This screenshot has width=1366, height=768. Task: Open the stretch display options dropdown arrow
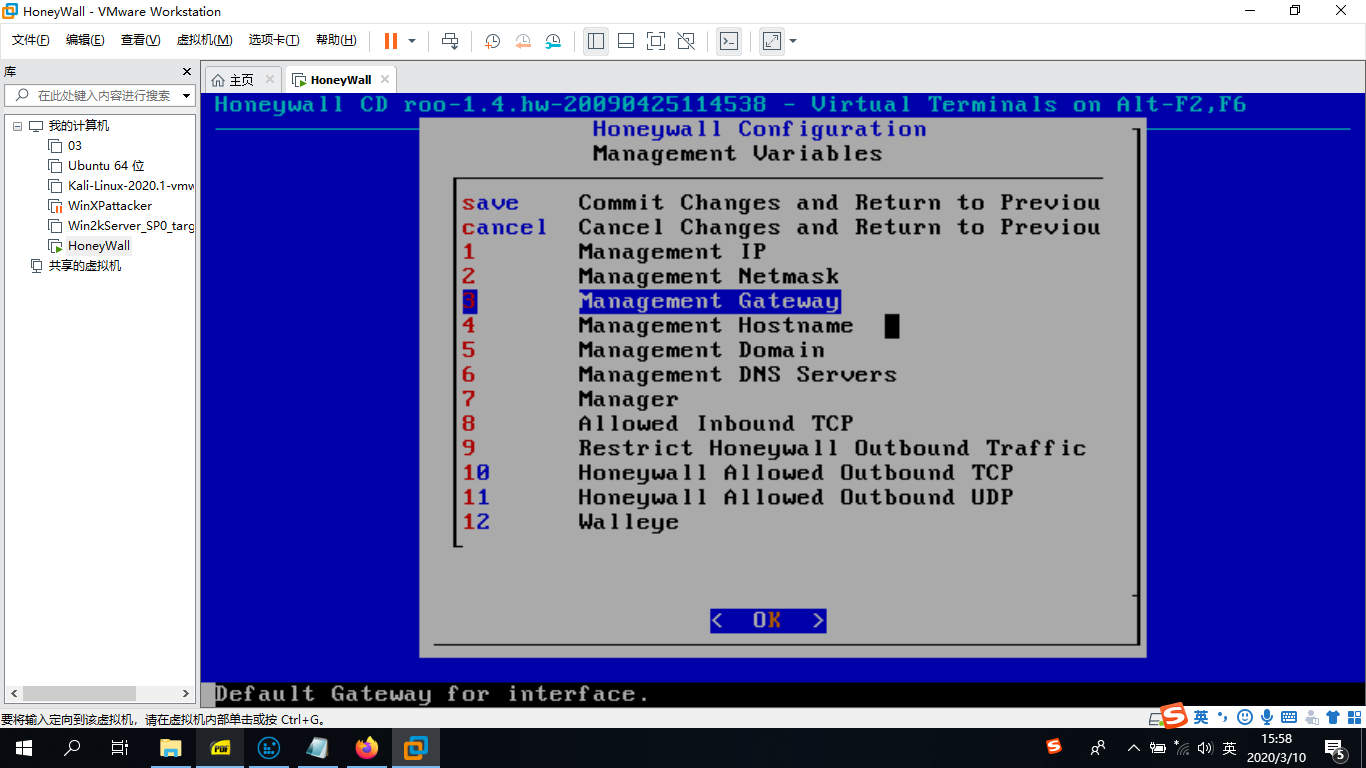[793, 41]
